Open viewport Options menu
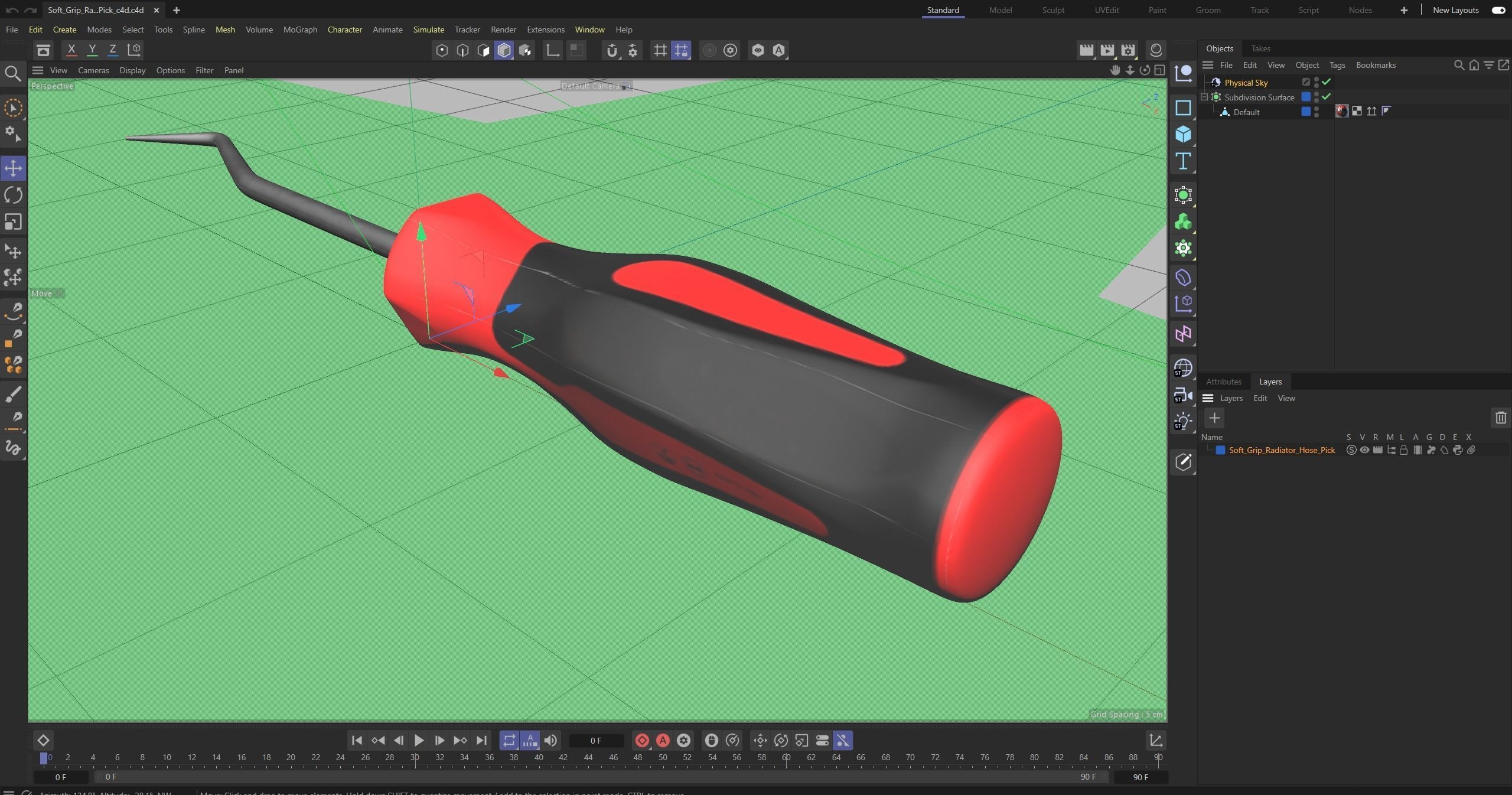The image size is (1512, 795). click(x=171, y=70)
